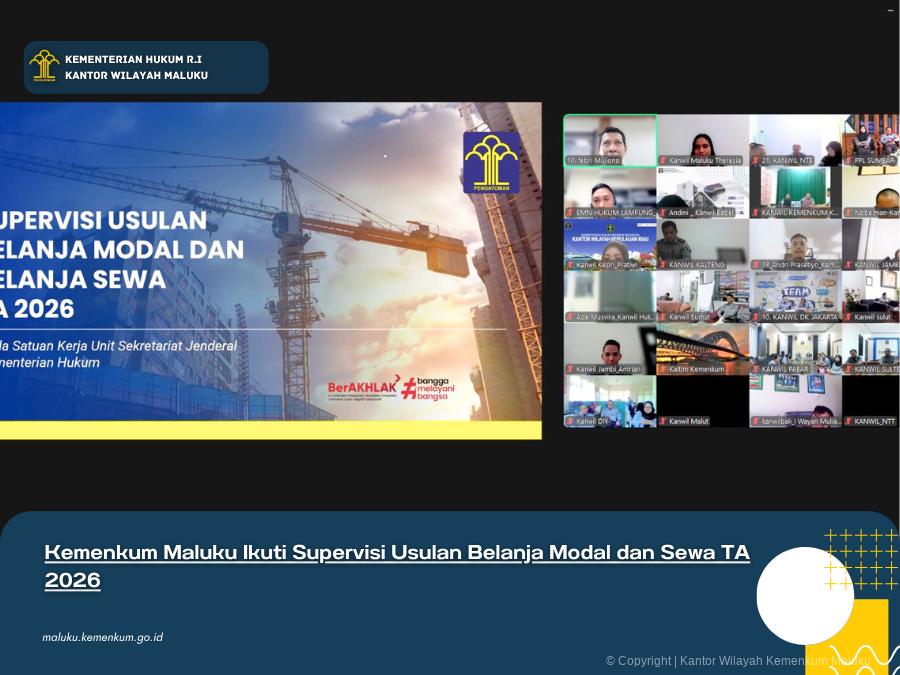Click muted mic icon beside KANWIL KALTENG
Screen dimensions: 900x675
tap(663, 264)
